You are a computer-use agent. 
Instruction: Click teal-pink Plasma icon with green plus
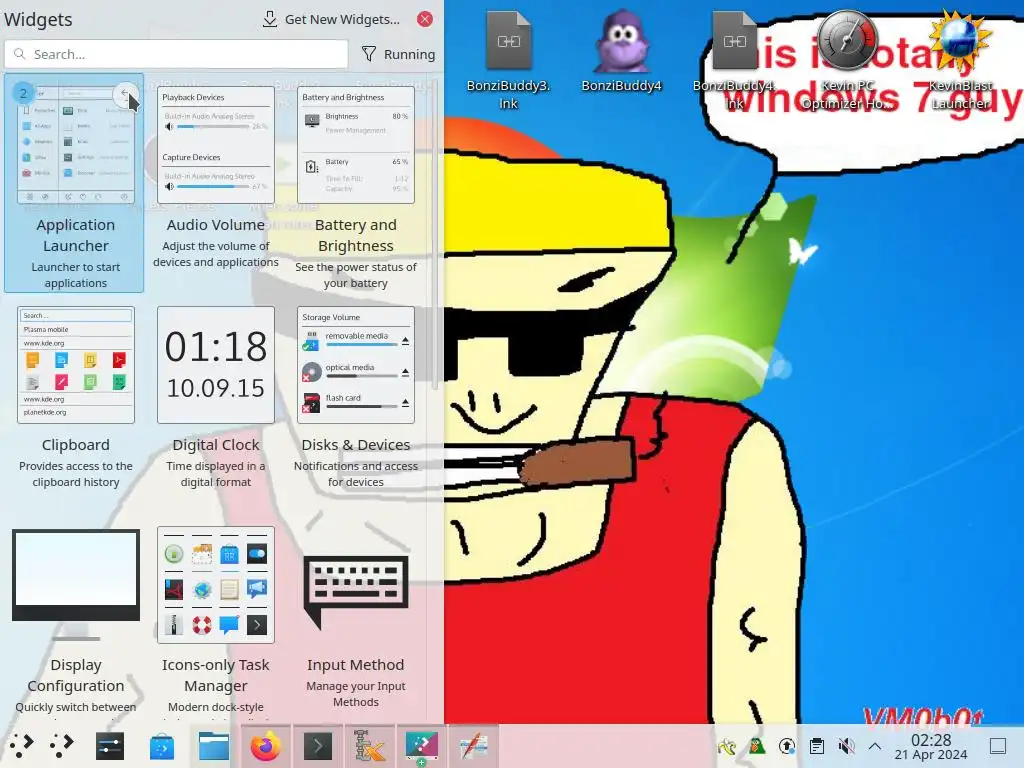tap(421, 746)
